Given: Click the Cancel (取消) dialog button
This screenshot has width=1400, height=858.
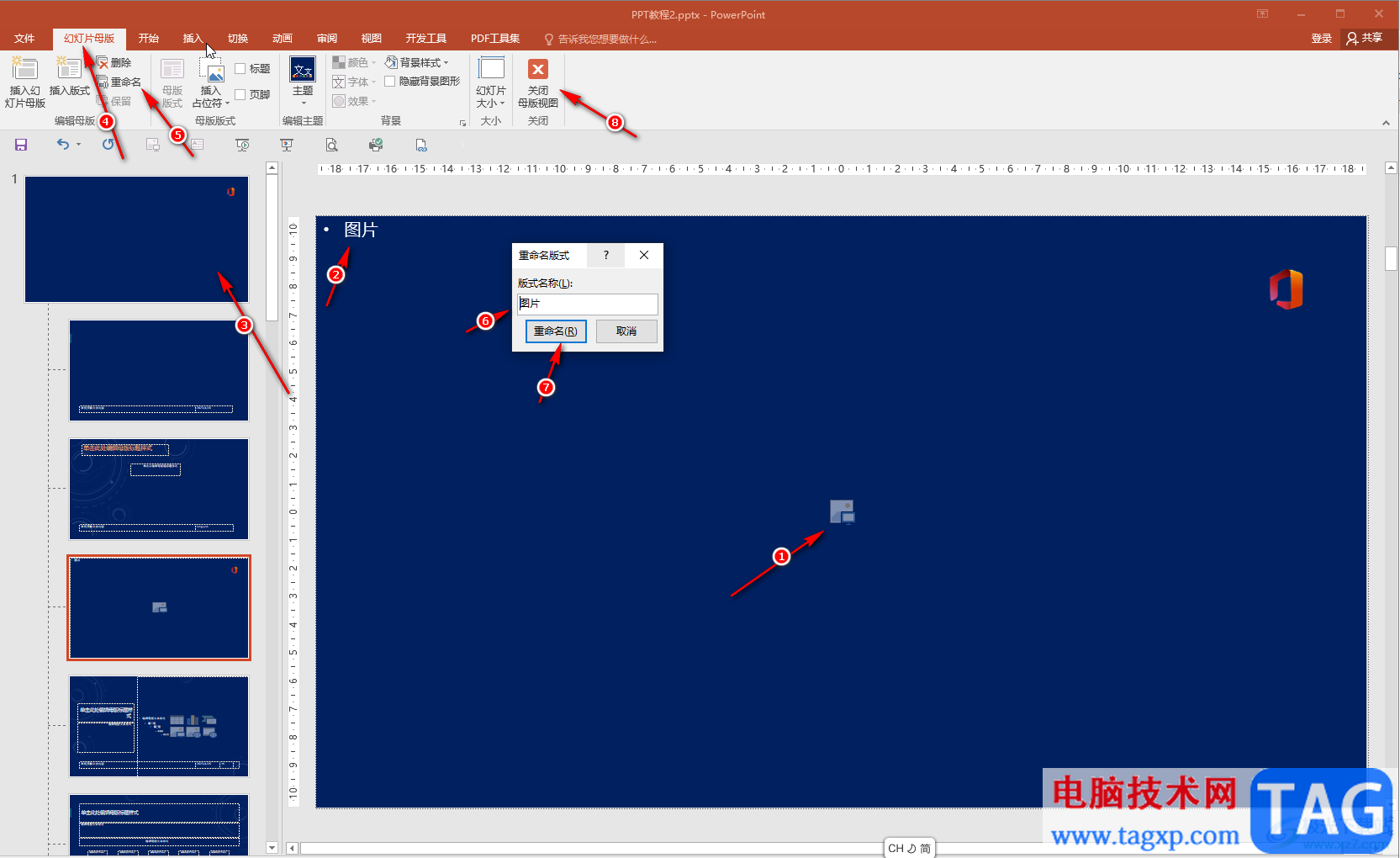Looking at the screenshot, I should (626, 331).
